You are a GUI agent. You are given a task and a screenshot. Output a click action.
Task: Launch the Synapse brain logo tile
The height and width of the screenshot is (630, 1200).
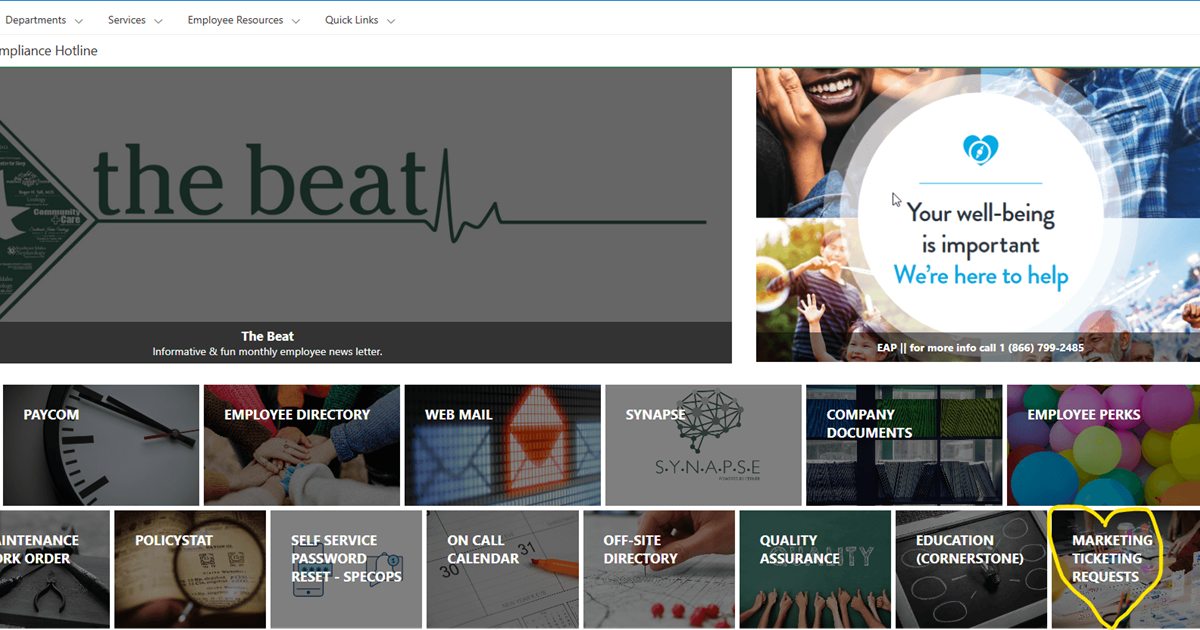[x=703, y=445]
